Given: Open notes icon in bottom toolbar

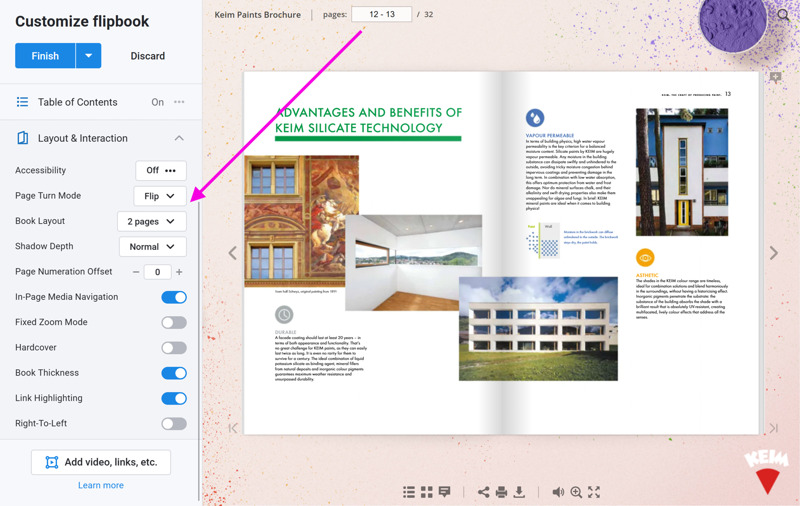Looking at the screenshot, I should [x=444, y=492].
